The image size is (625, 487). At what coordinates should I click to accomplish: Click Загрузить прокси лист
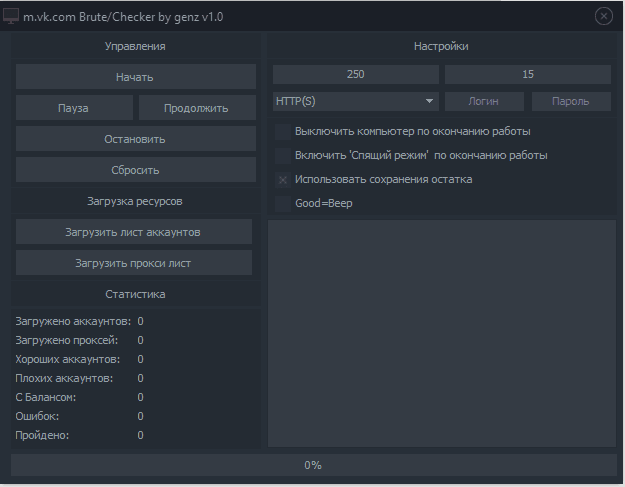pyautogui.click(x=133, y=263)
